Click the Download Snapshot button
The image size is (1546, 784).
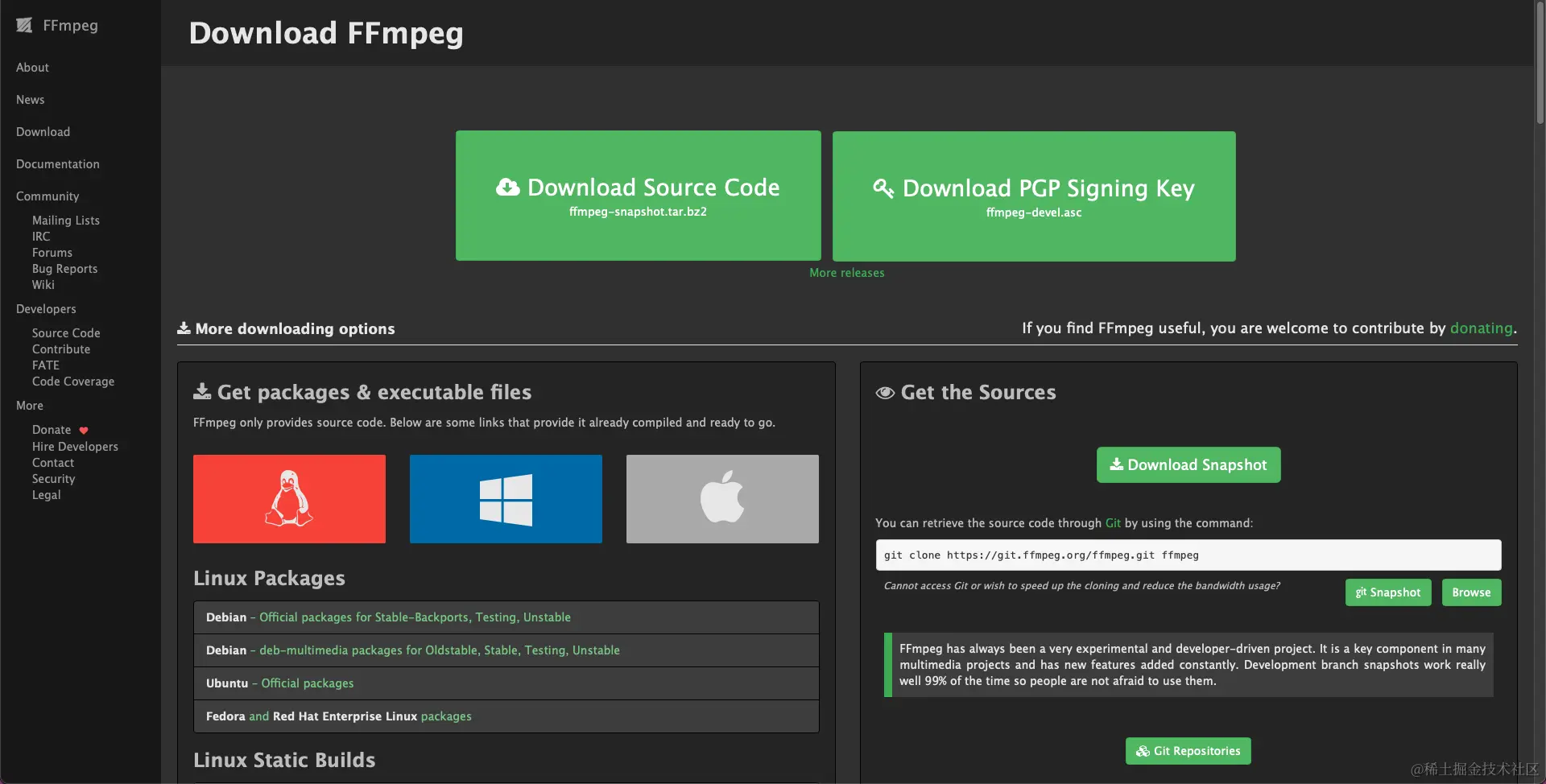pyautogui.click(x=1188, y=464)
